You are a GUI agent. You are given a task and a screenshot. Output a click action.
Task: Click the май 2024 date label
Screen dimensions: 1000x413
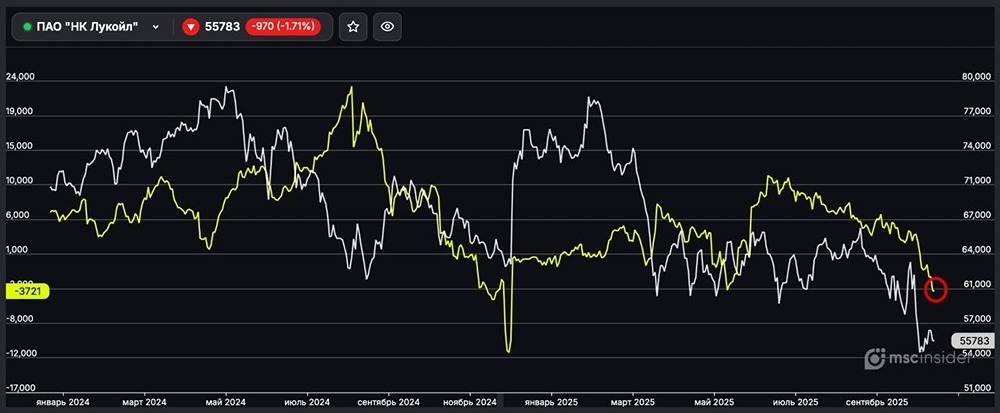point(228,403)
